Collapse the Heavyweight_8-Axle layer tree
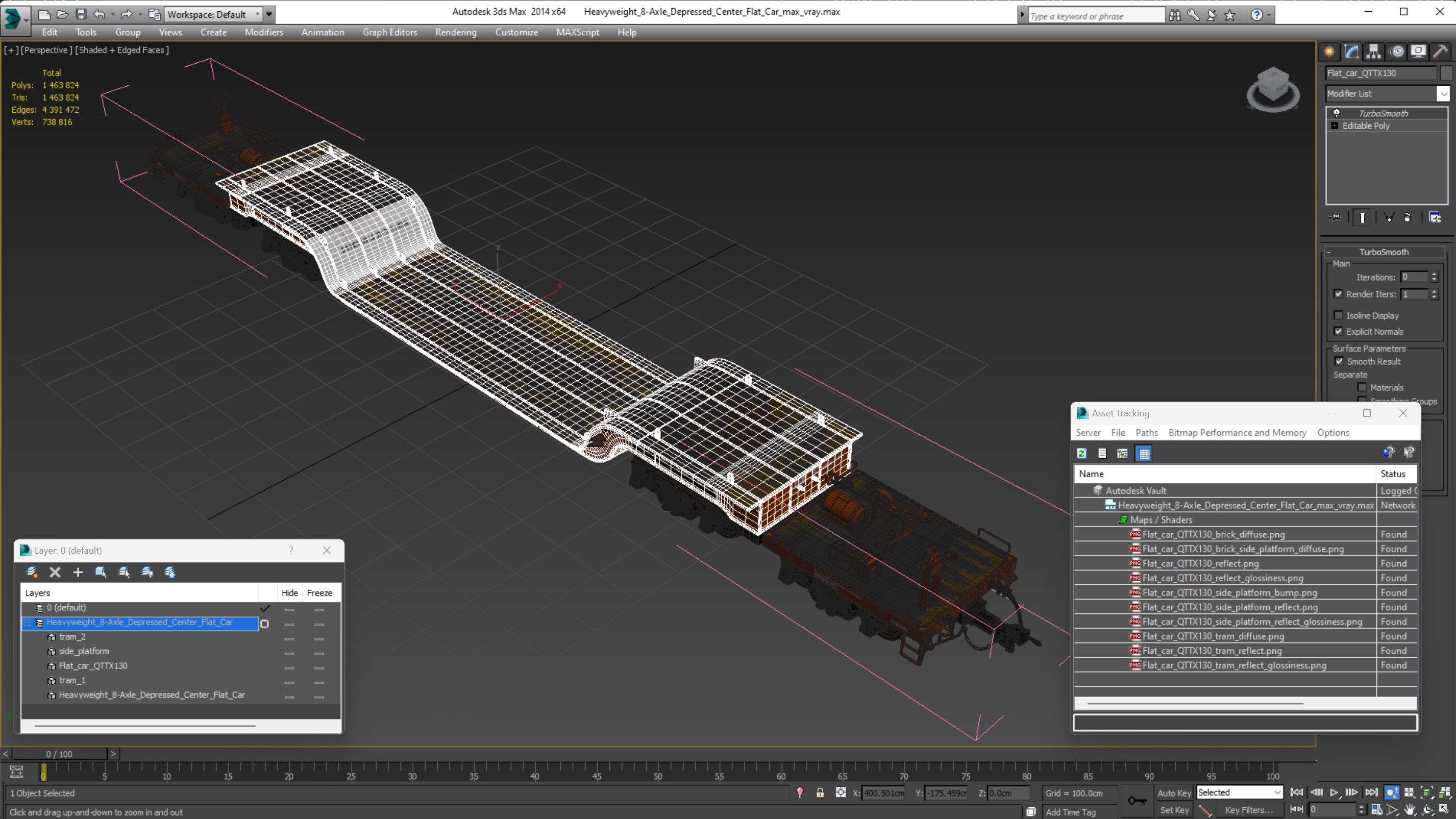This screenshot has height=819, width=1456. coord(27,623)
